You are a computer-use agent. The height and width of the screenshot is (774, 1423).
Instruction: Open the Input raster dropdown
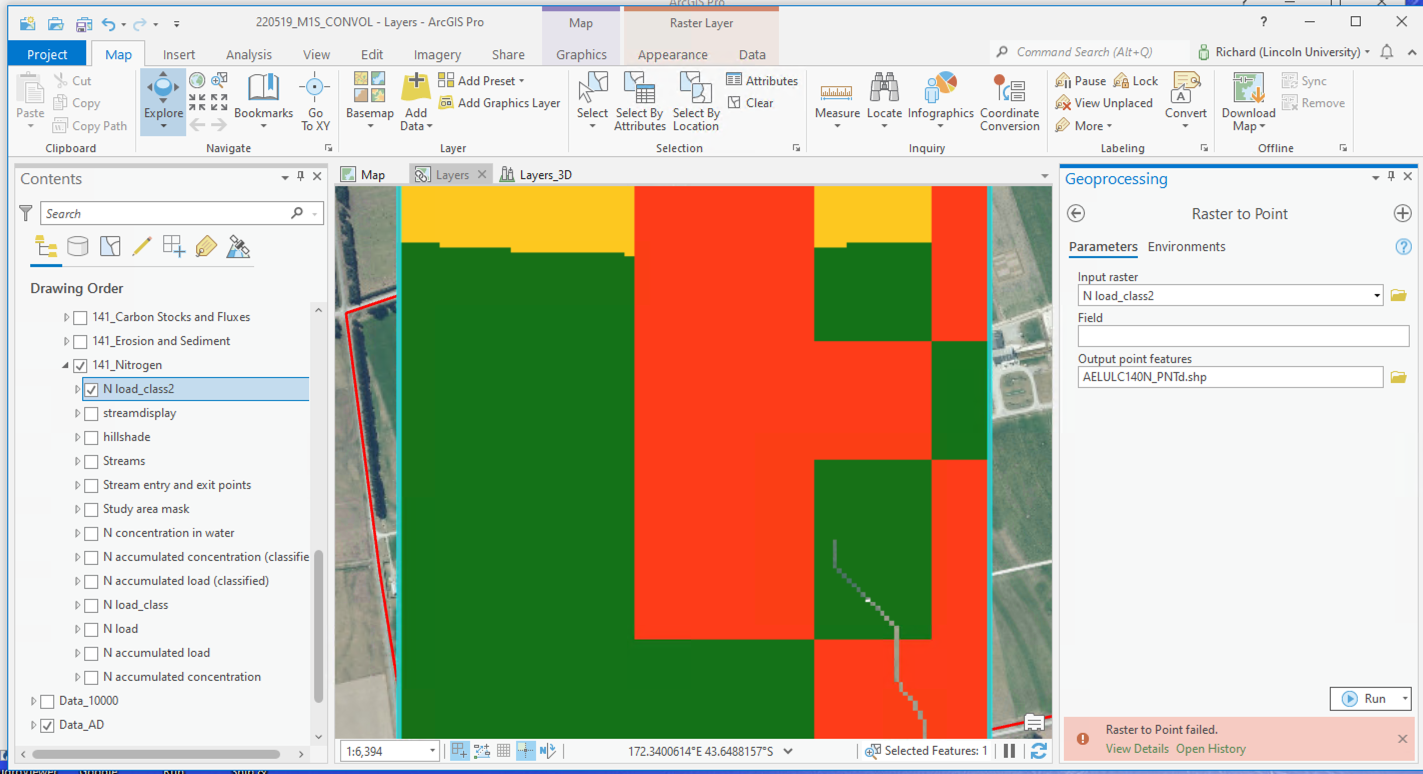pyautogui.click(x=1377, y=296)
